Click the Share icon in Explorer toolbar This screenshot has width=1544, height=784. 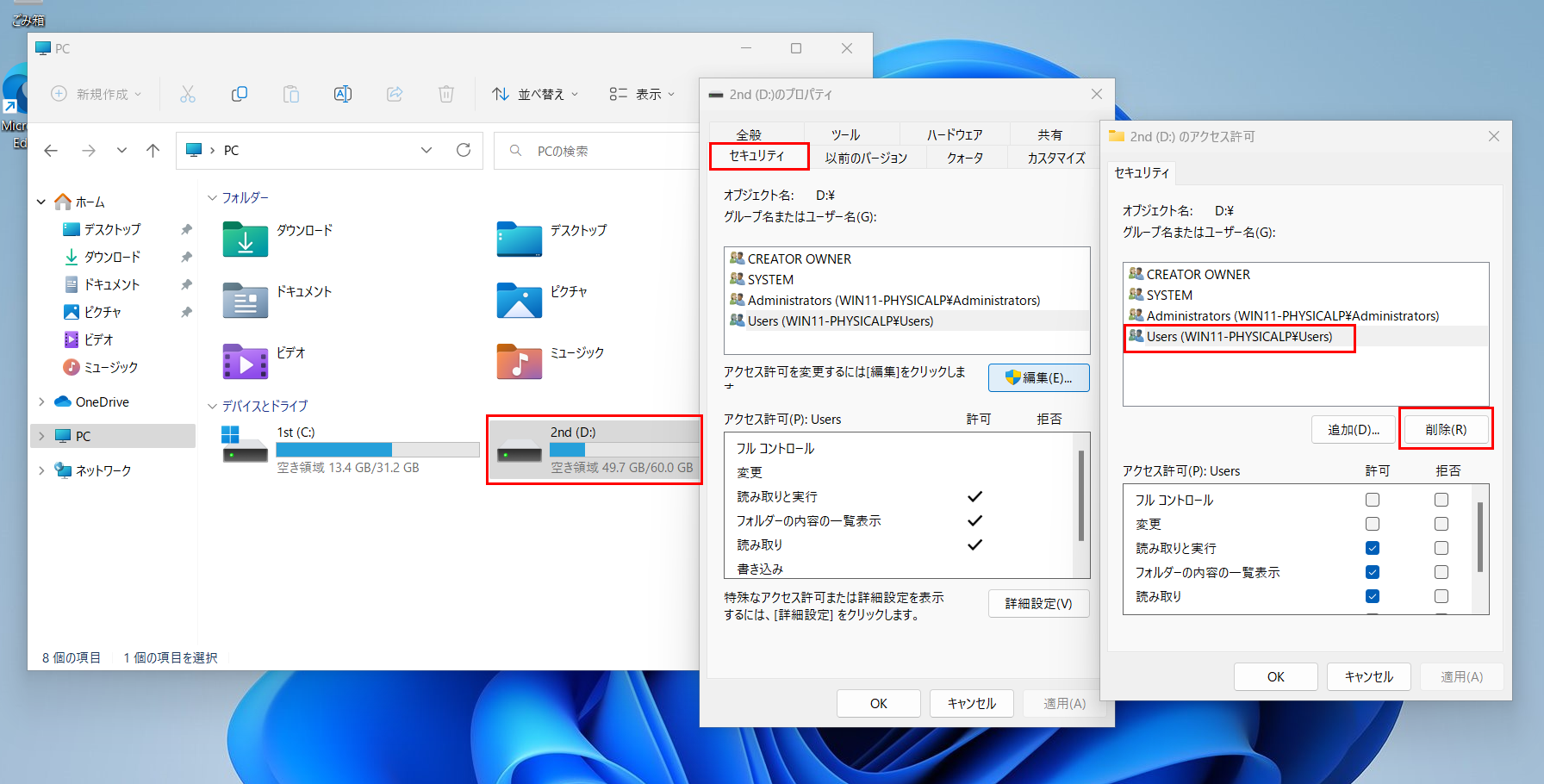click(x=395, y=94)
